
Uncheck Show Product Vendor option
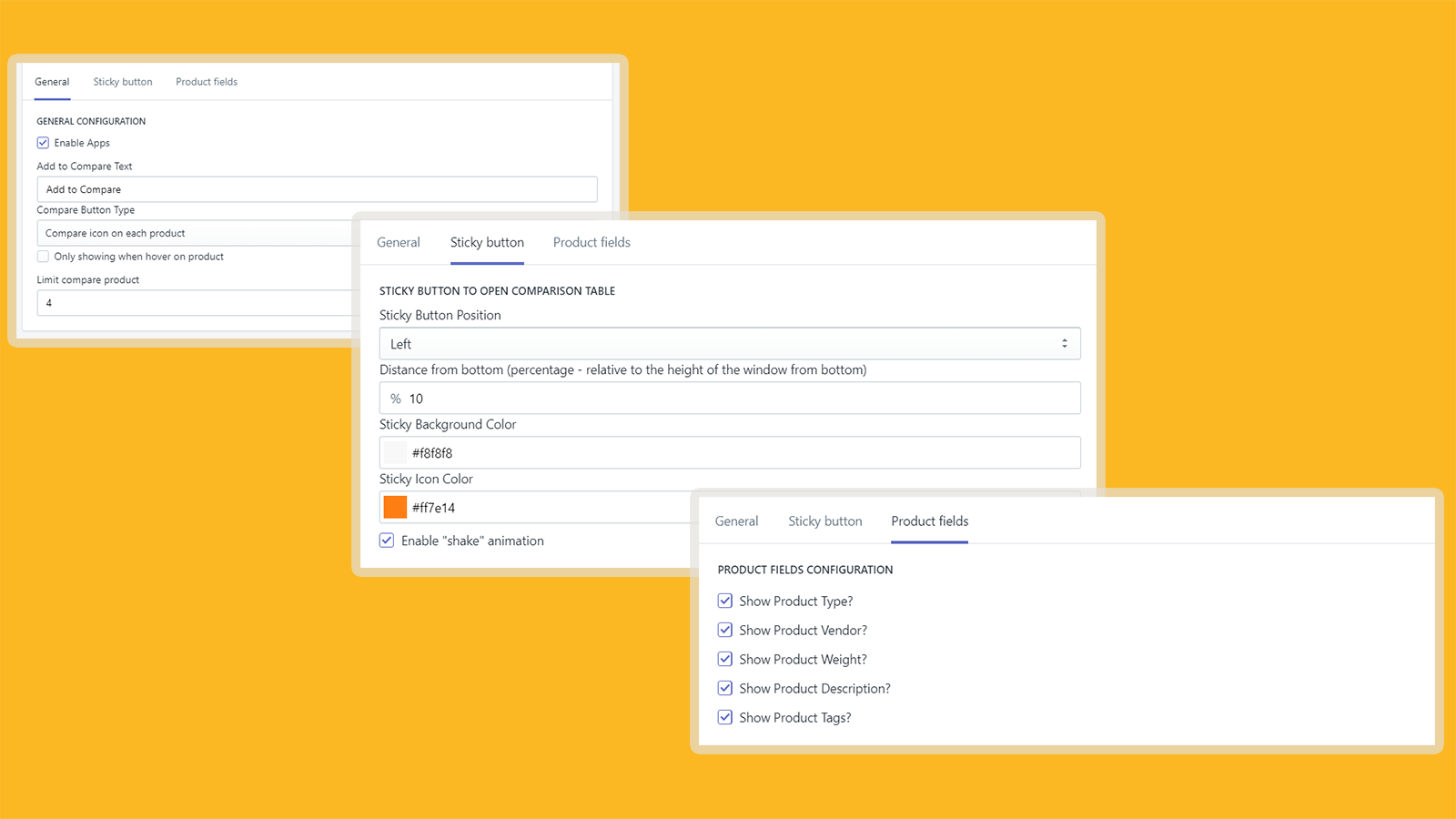tap(725, 630)
